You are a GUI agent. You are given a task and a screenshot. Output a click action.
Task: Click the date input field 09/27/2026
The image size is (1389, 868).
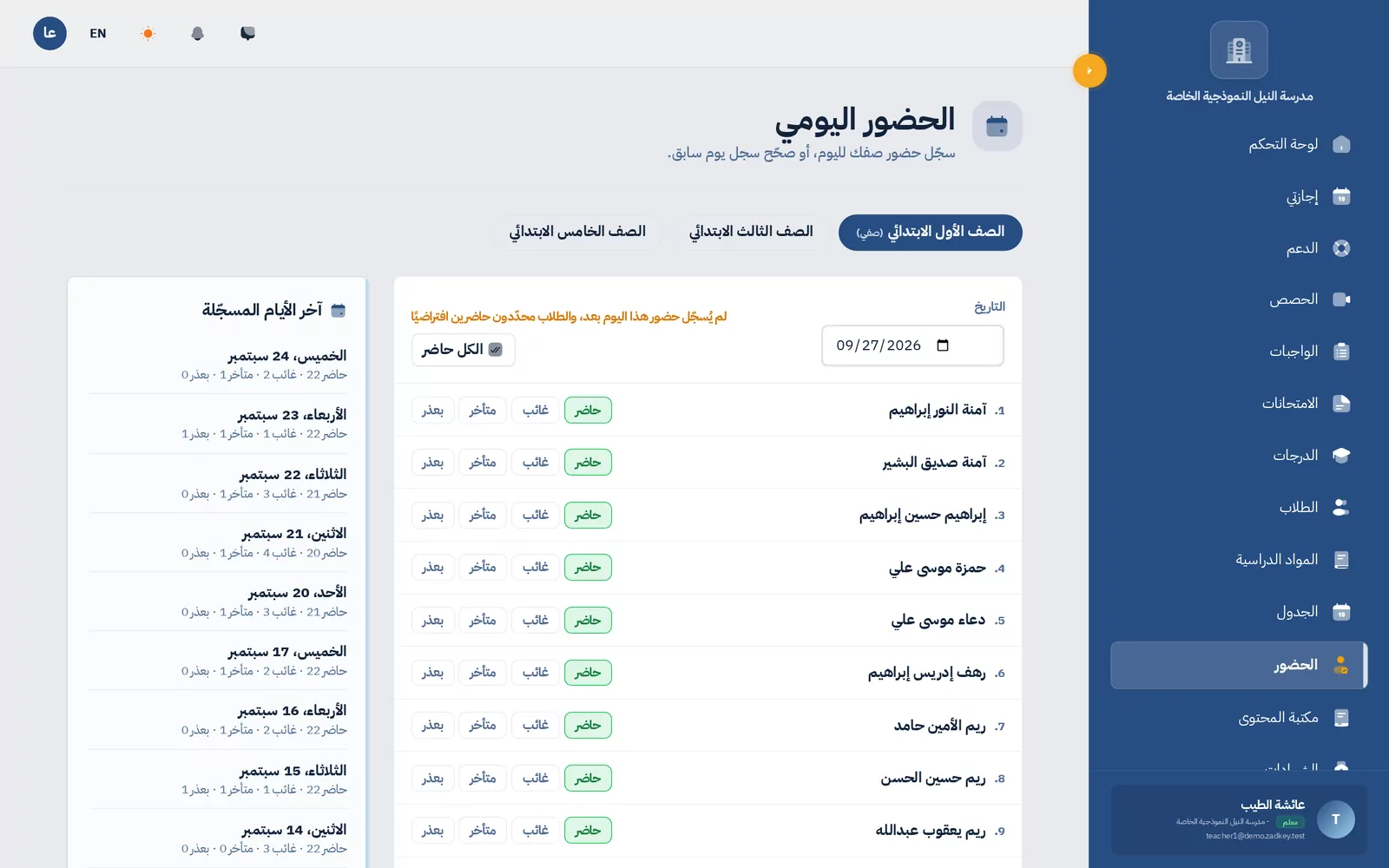(912, 345)
